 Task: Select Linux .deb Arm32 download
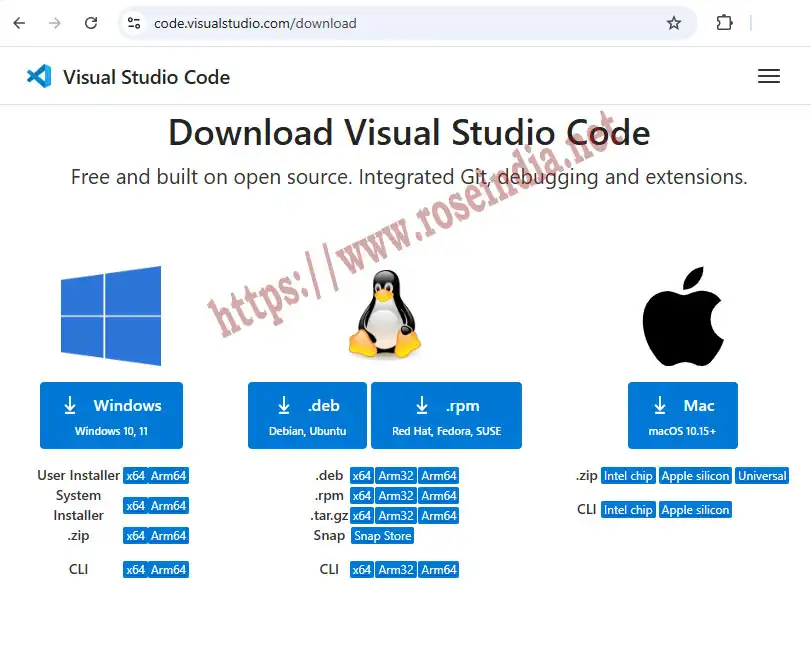tap(396, 476)
